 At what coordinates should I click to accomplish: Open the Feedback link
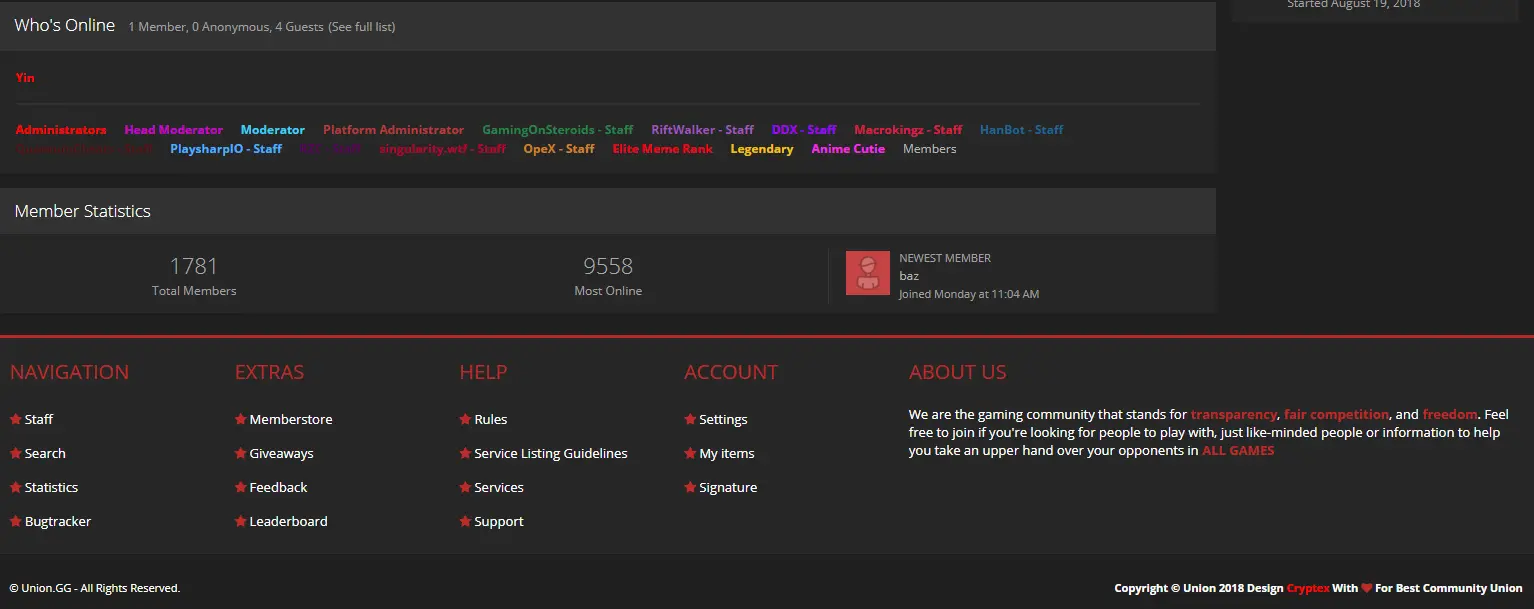tap(279, 487)
